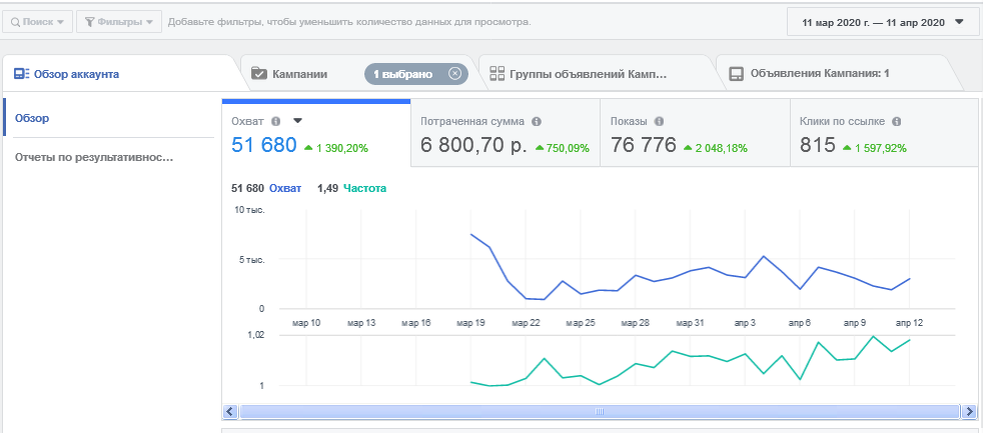Image resolution: width=983 pixels, height=433 pixels.
Task: Click the horizontal chart scrollbar thumb
Action: (x=599, y=412)
